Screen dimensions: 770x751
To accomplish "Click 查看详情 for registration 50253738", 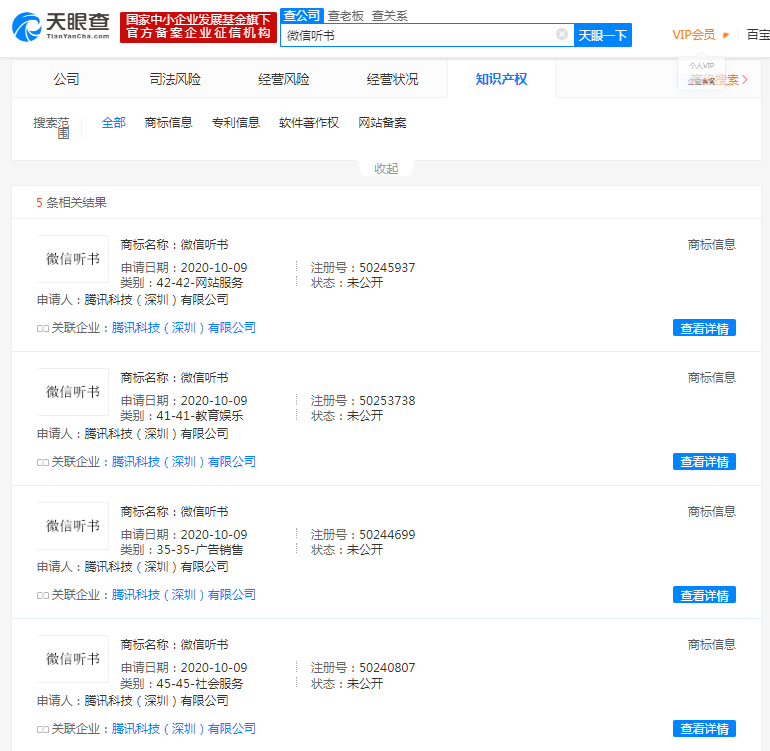I will [x=704, y=462].
